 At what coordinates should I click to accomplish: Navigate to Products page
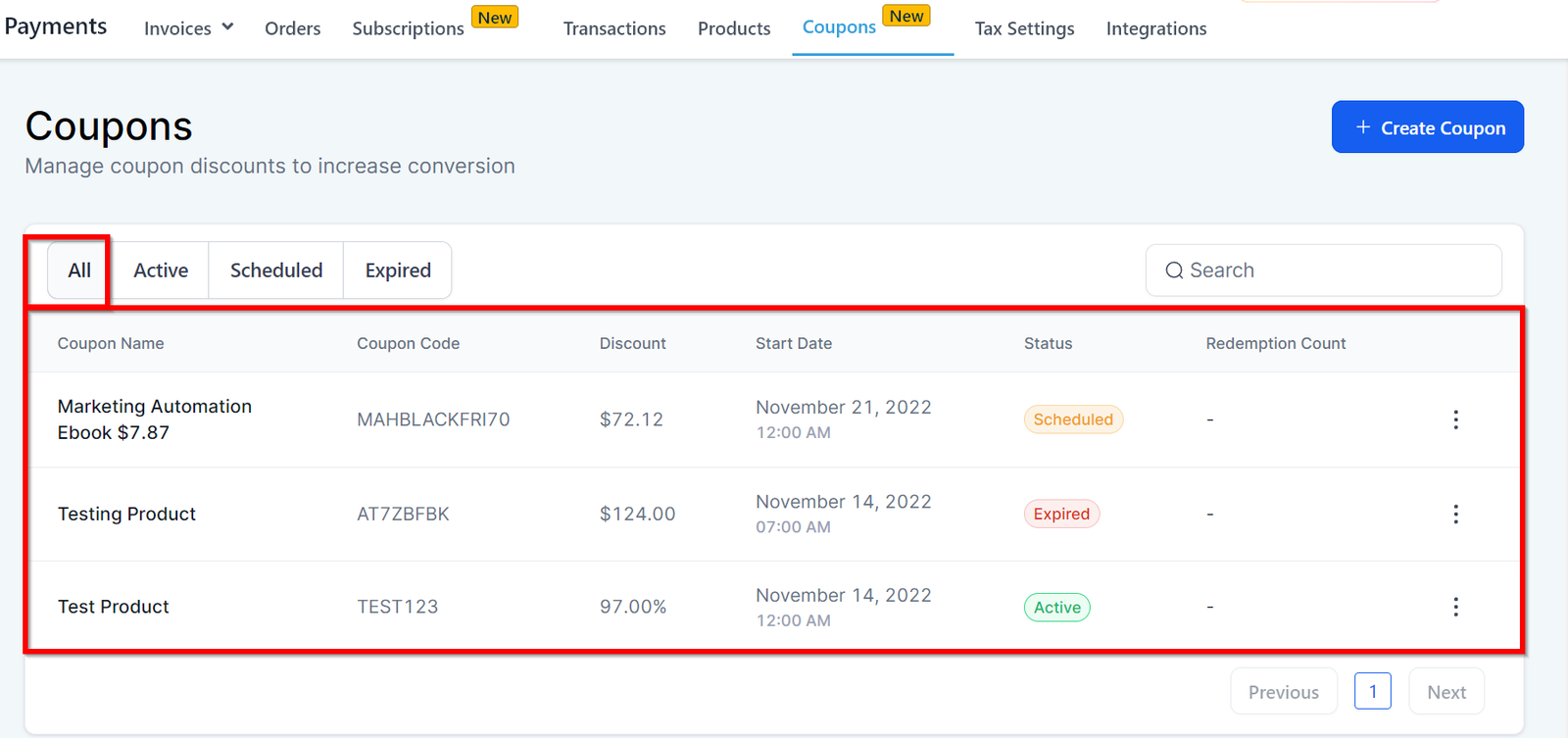734,28
